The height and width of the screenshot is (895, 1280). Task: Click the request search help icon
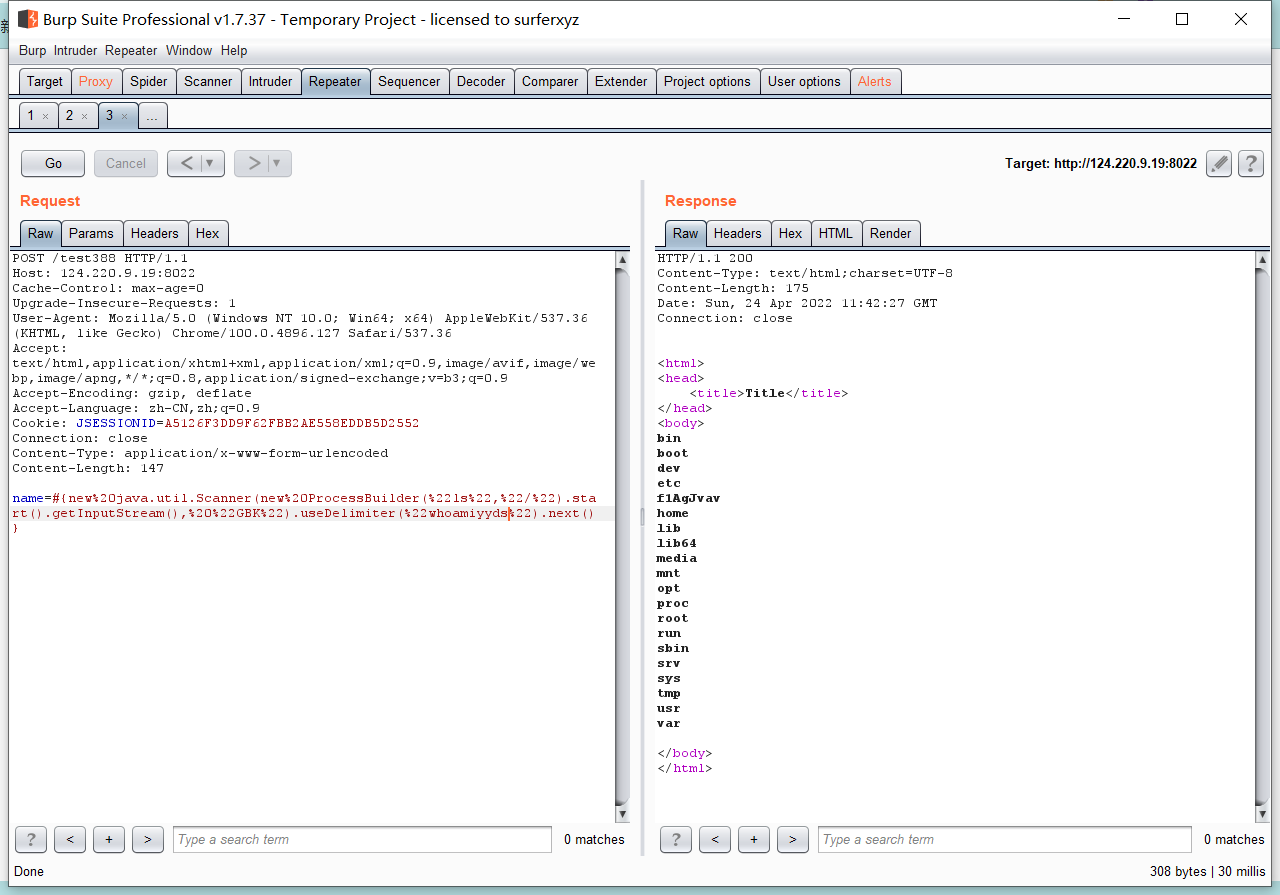point(31,840)
